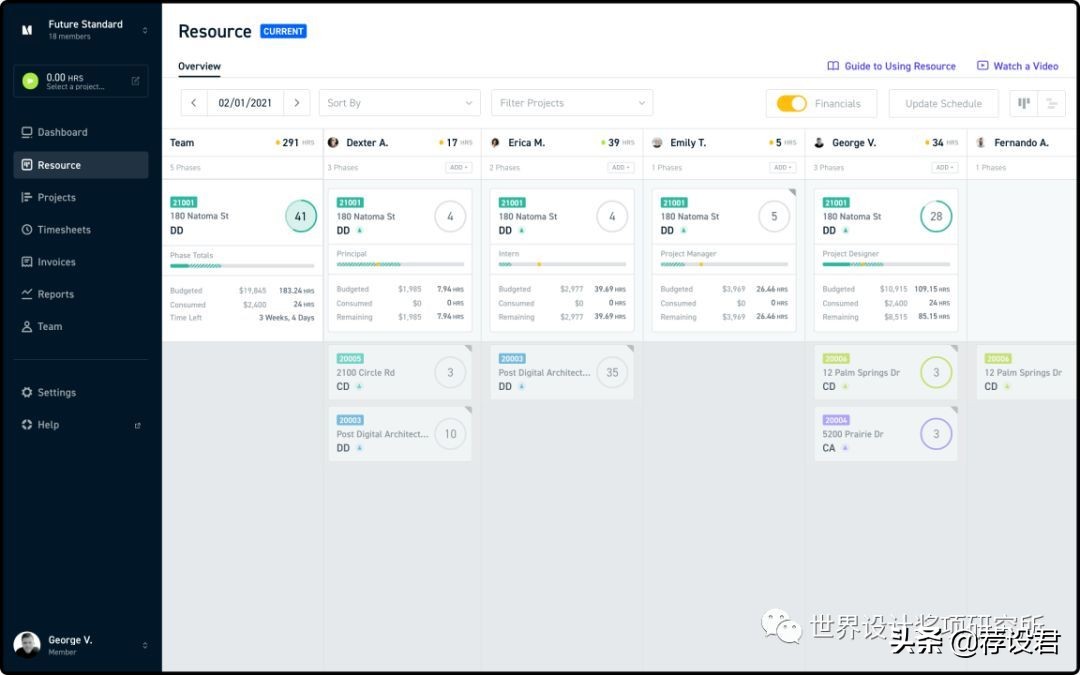Open the ADD dropdown under George V.
The width and height of the screenshot is (1080, 675).
(944, 168)
